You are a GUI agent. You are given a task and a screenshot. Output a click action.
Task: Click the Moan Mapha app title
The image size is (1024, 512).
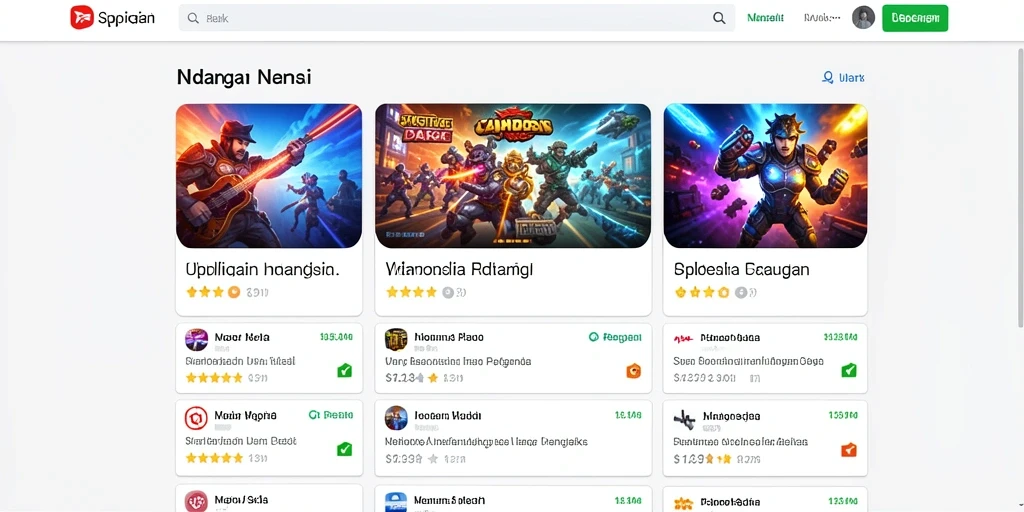coord(245,415)
